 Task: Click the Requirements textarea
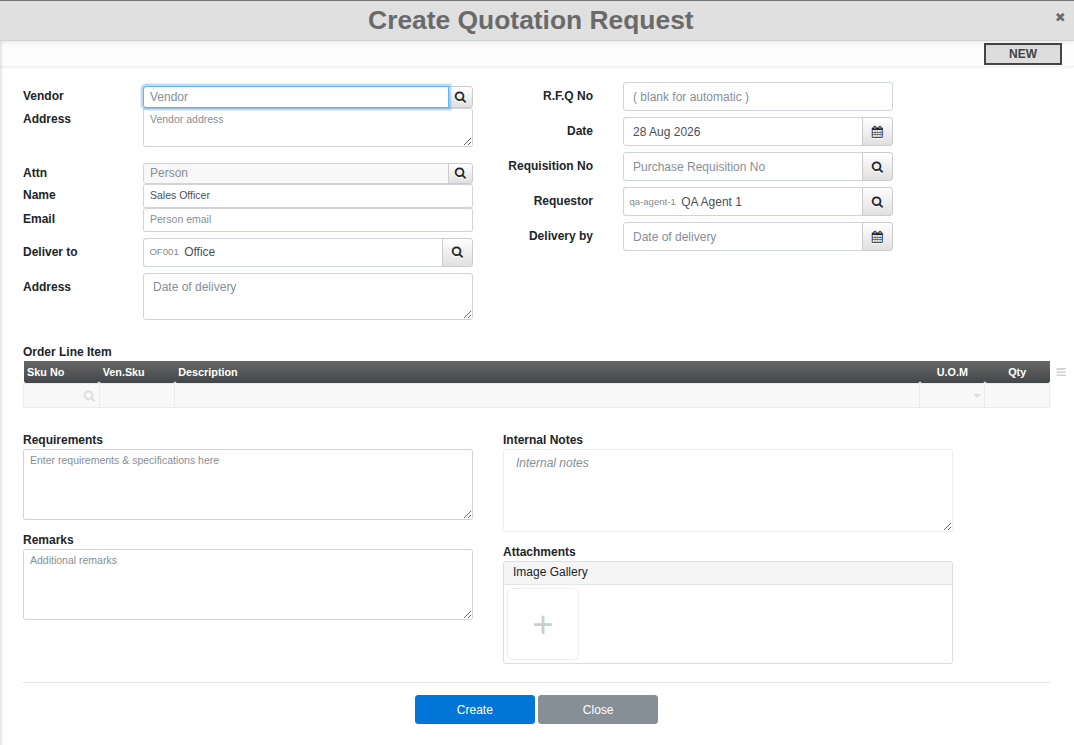pos(248,485)
